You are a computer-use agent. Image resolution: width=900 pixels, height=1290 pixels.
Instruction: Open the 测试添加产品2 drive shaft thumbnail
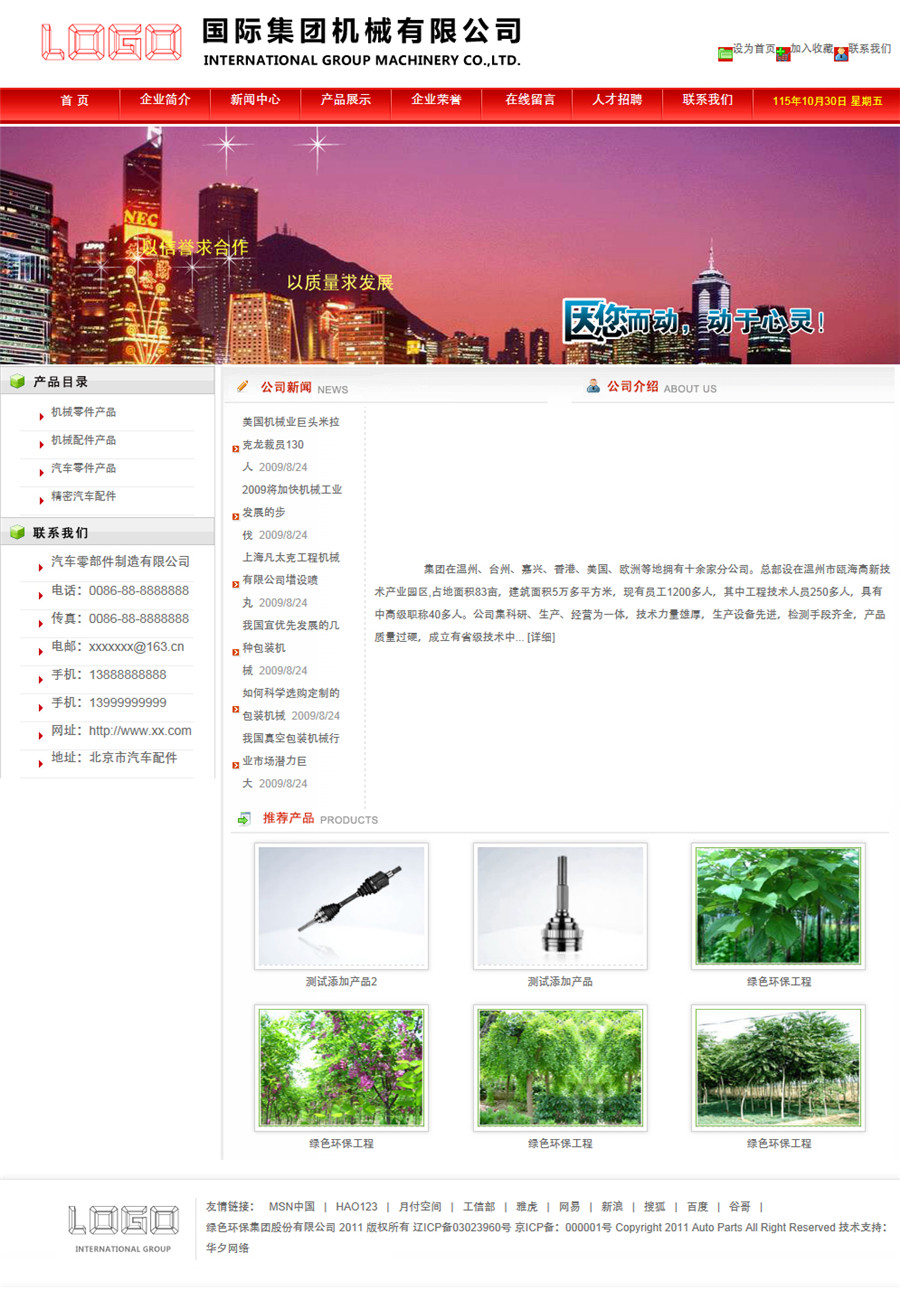point(341,905)
